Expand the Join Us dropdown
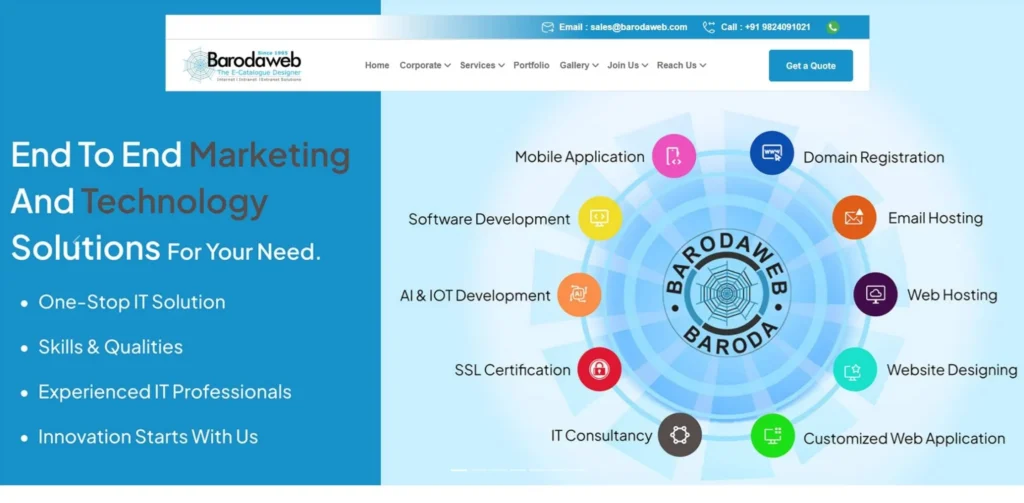1024x503 pixels. tap(627, 66)
